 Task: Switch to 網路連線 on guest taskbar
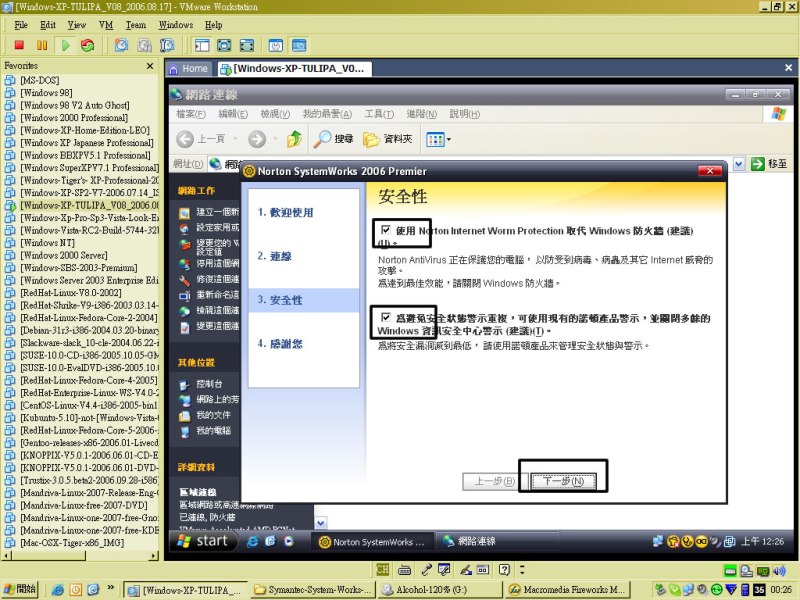[x=497, y=541]
